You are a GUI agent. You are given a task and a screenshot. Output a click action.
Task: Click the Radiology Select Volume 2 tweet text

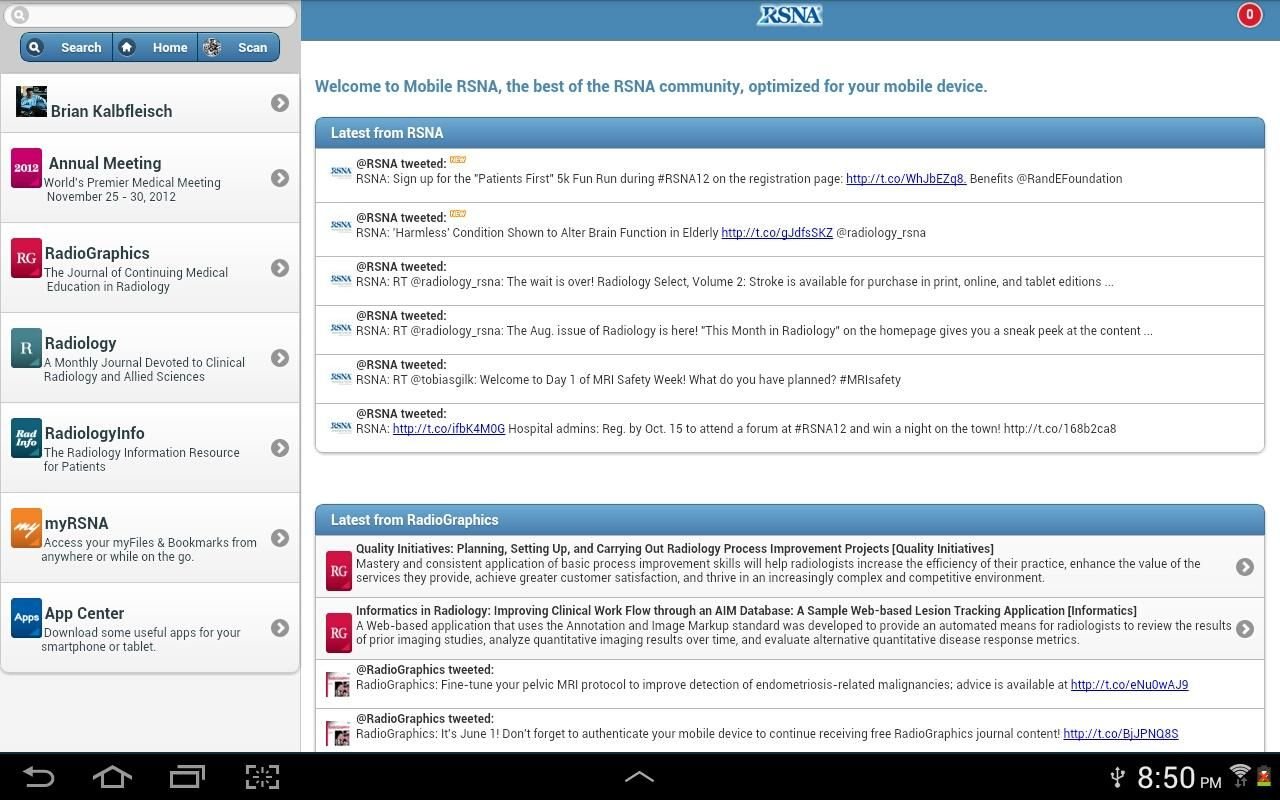[x=735, y=282]
